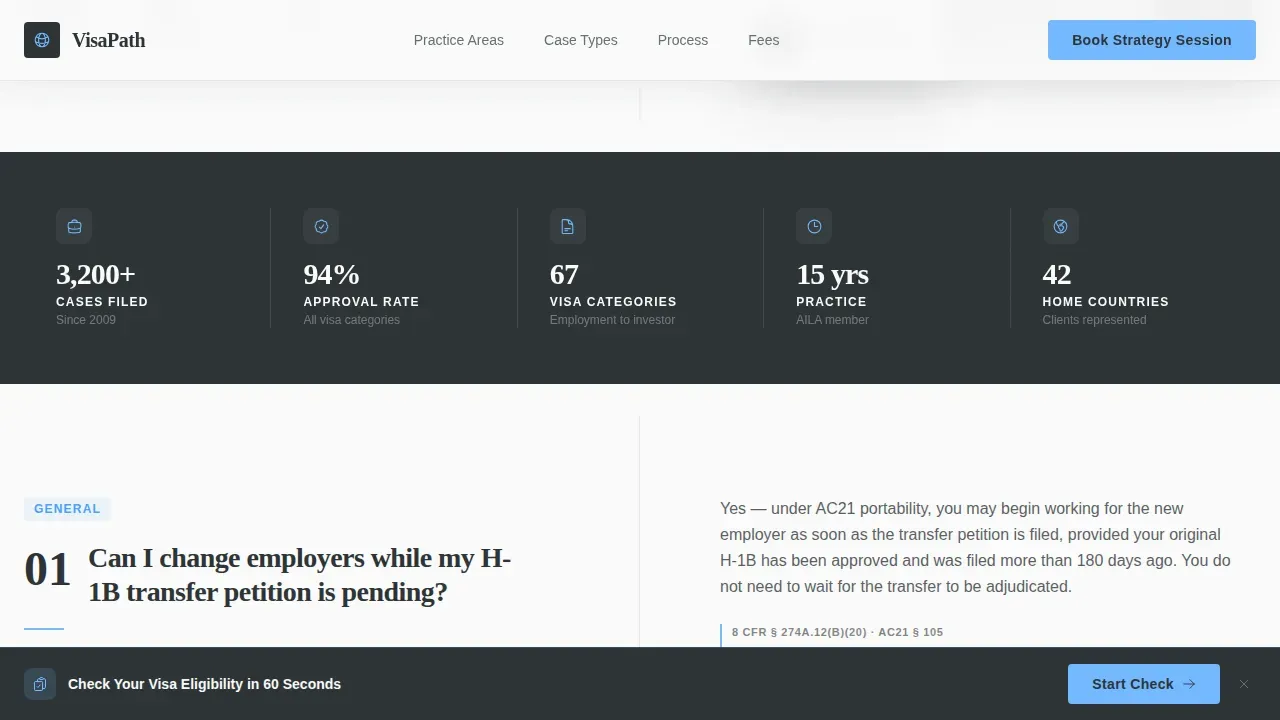Click the globe icon above Home Countries
Image resolution: width=1280 pixels, height=720 pixels.
pyautogui.click(x=1061, y=226)
